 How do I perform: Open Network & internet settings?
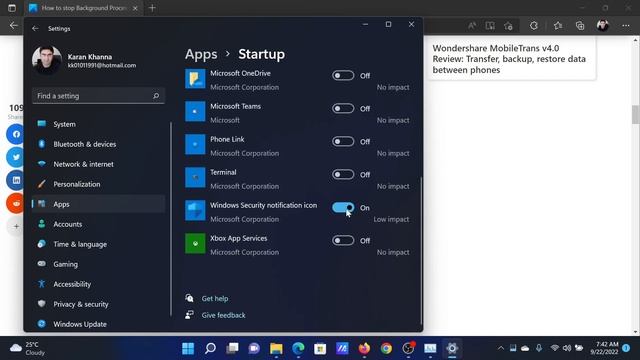coord(98,164)
